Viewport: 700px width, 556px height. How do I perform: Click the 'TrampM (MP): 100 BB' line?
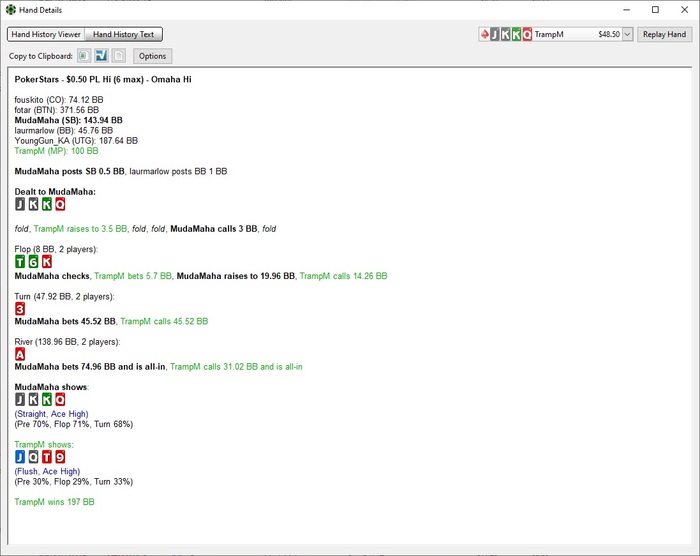pos(56,151)
